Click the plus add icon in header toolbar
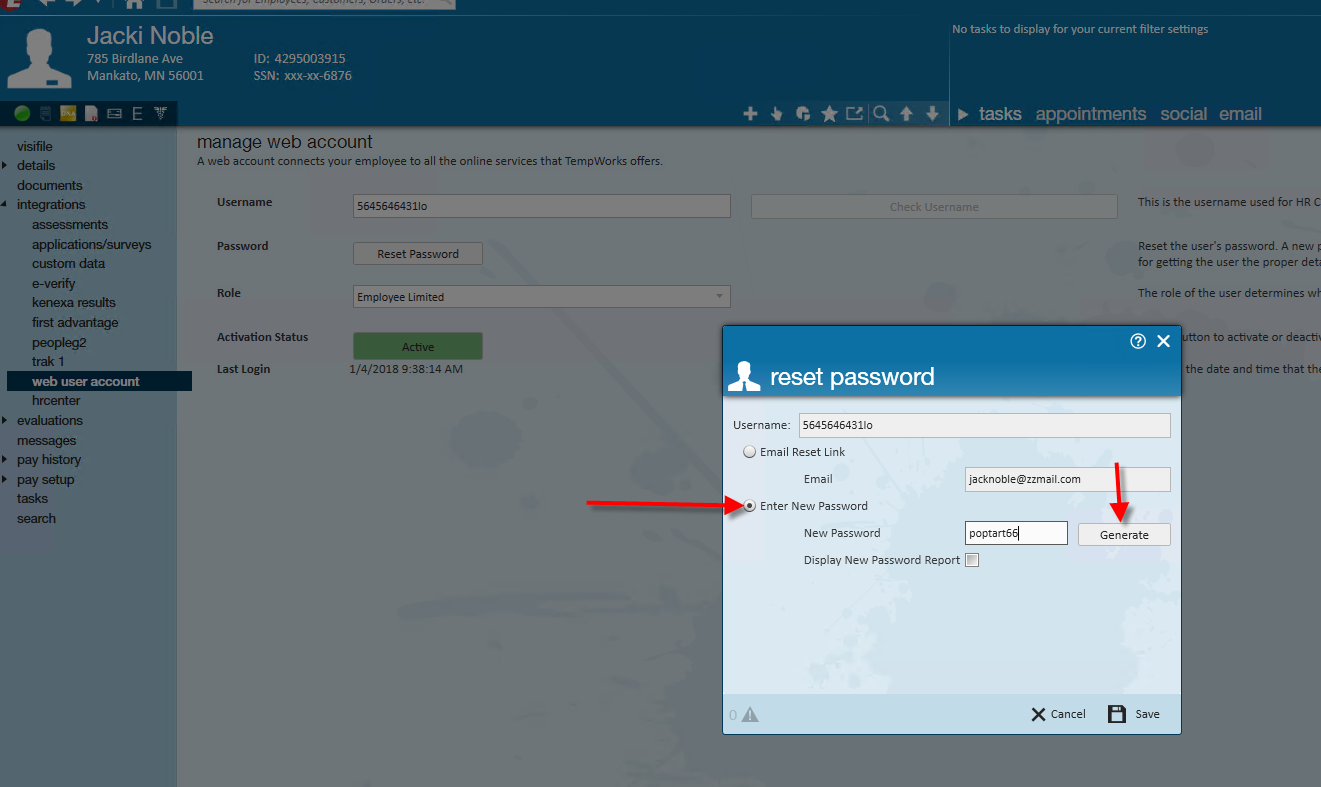The height and width of the screenshot is (787, 1321). (x=750, y=114)
